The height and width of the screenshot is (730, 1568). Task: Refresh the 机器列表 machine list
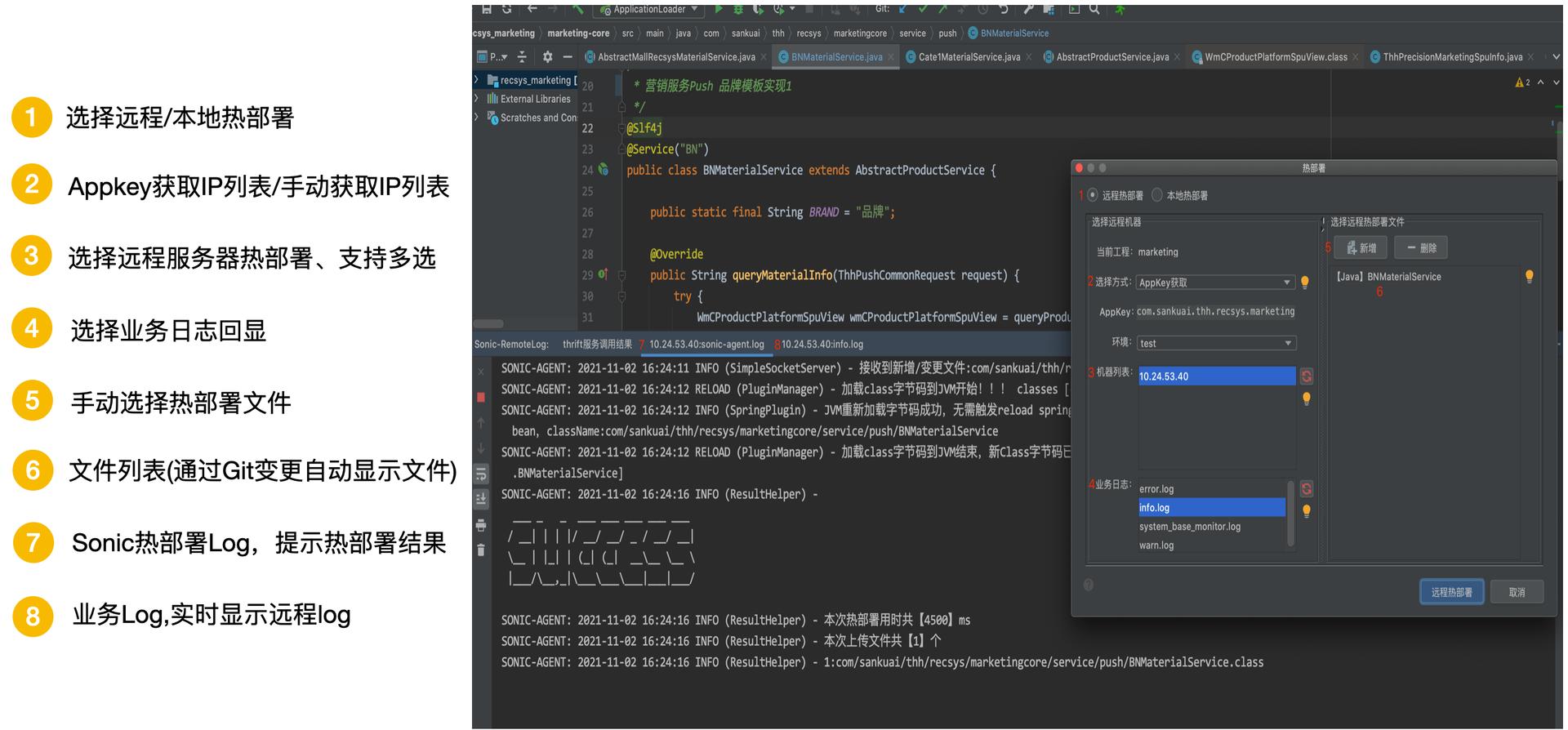[x=1307, y=376]
